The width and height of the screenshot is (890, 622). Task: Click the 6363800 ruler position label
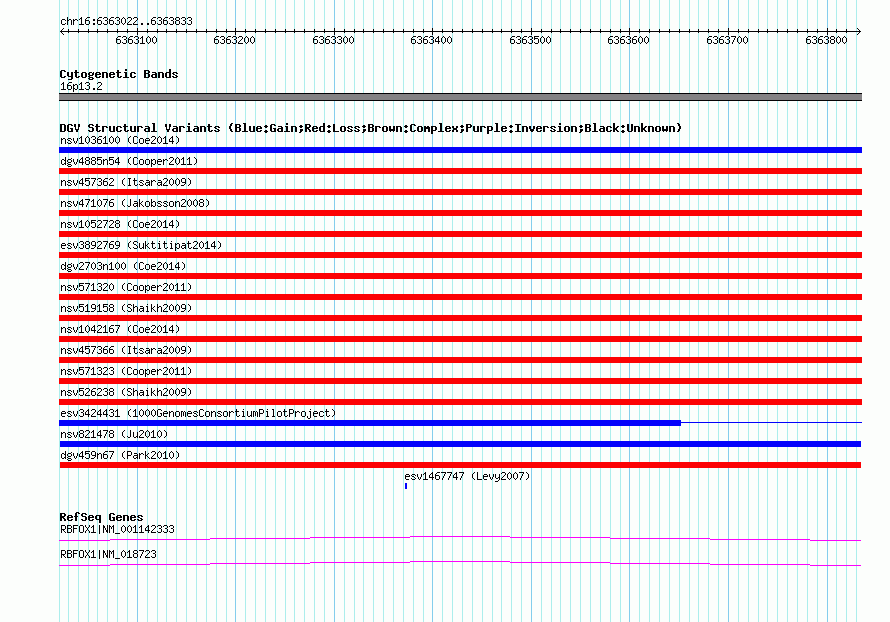coord(826,40)
